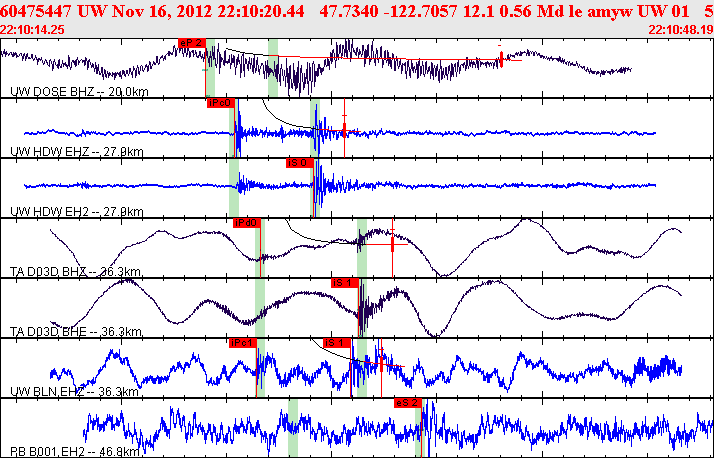Click the red coda end marker on DOSE BHZ
The image size is (714, 458).
coord(501,59)
